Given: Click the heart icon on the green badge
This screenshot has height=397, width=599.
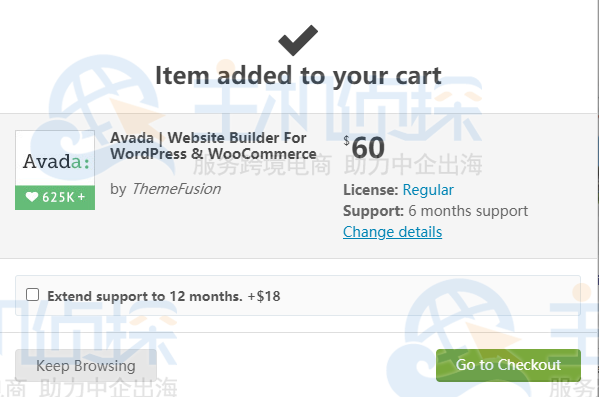Looking at the screenshot, I should (32, 197).
